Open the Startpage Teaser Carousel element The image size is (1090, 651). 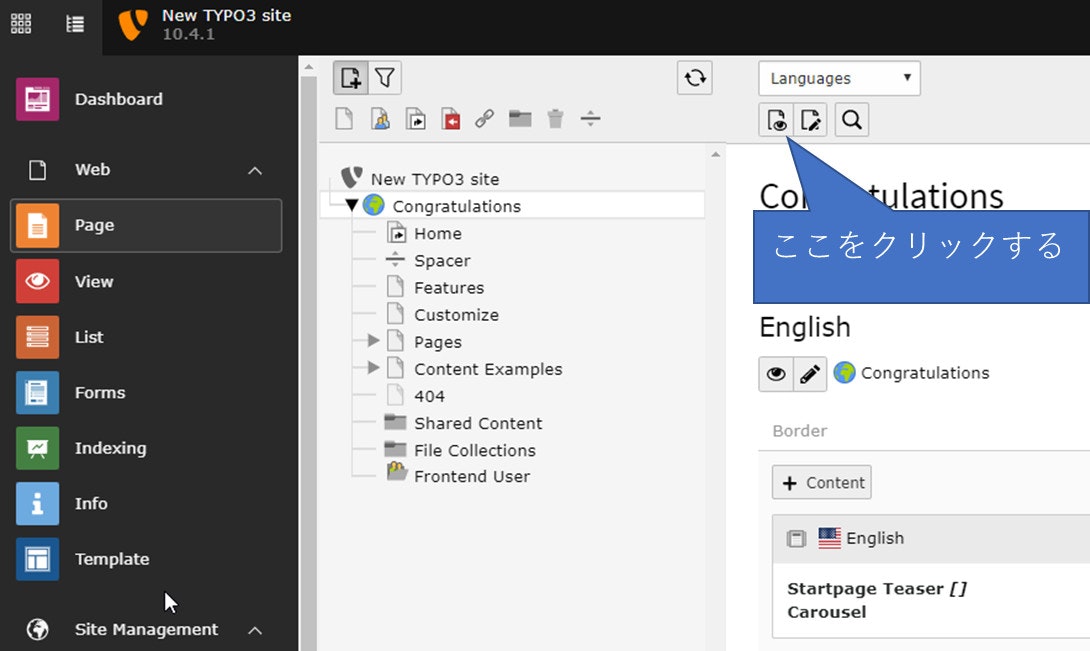(876, 600)
